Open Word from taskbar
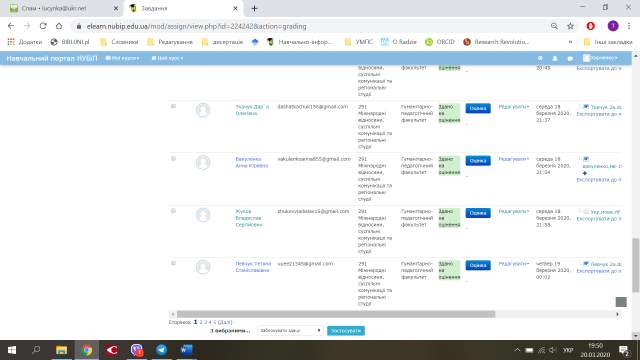 (x=186, y=350)
